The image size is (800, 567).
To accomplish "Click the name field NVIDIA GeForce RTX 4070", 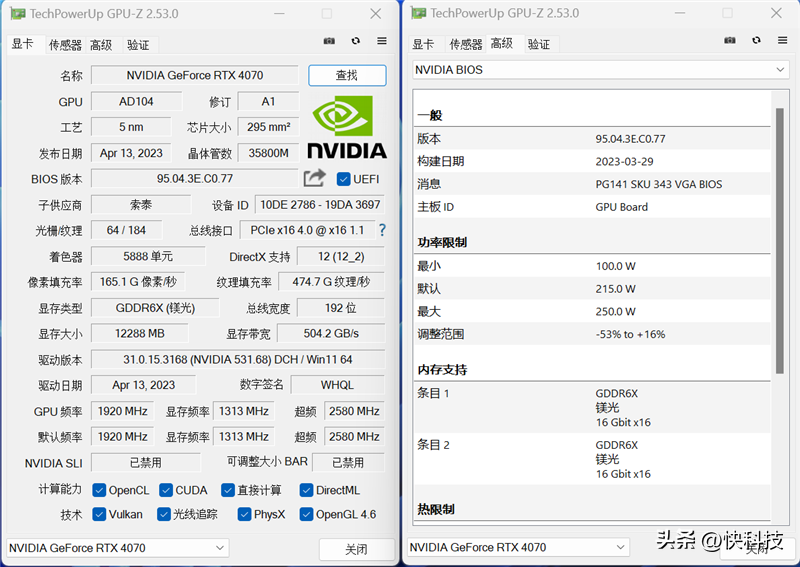I will coord(194,76).
